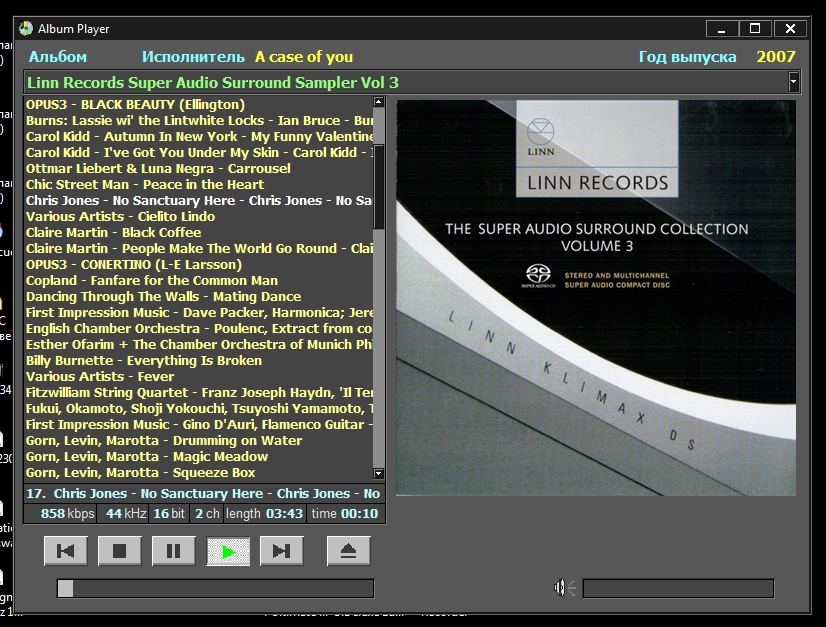Screen dimensions: 826x627
Task: Click the length 03:43 field
Action: click(x=264, y=514)
